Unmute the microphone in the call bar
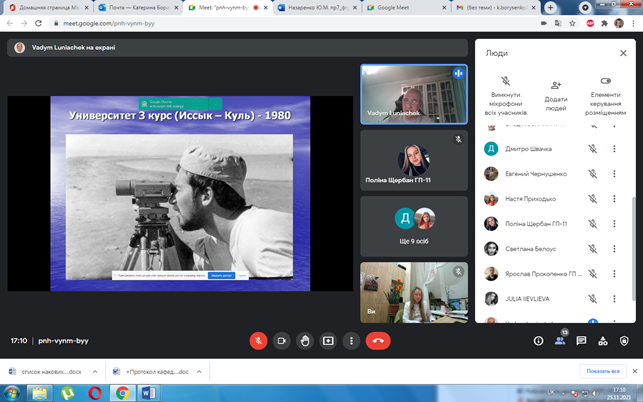Image resolution: width=643 pixels, height=402 pixels. point(258,340)
